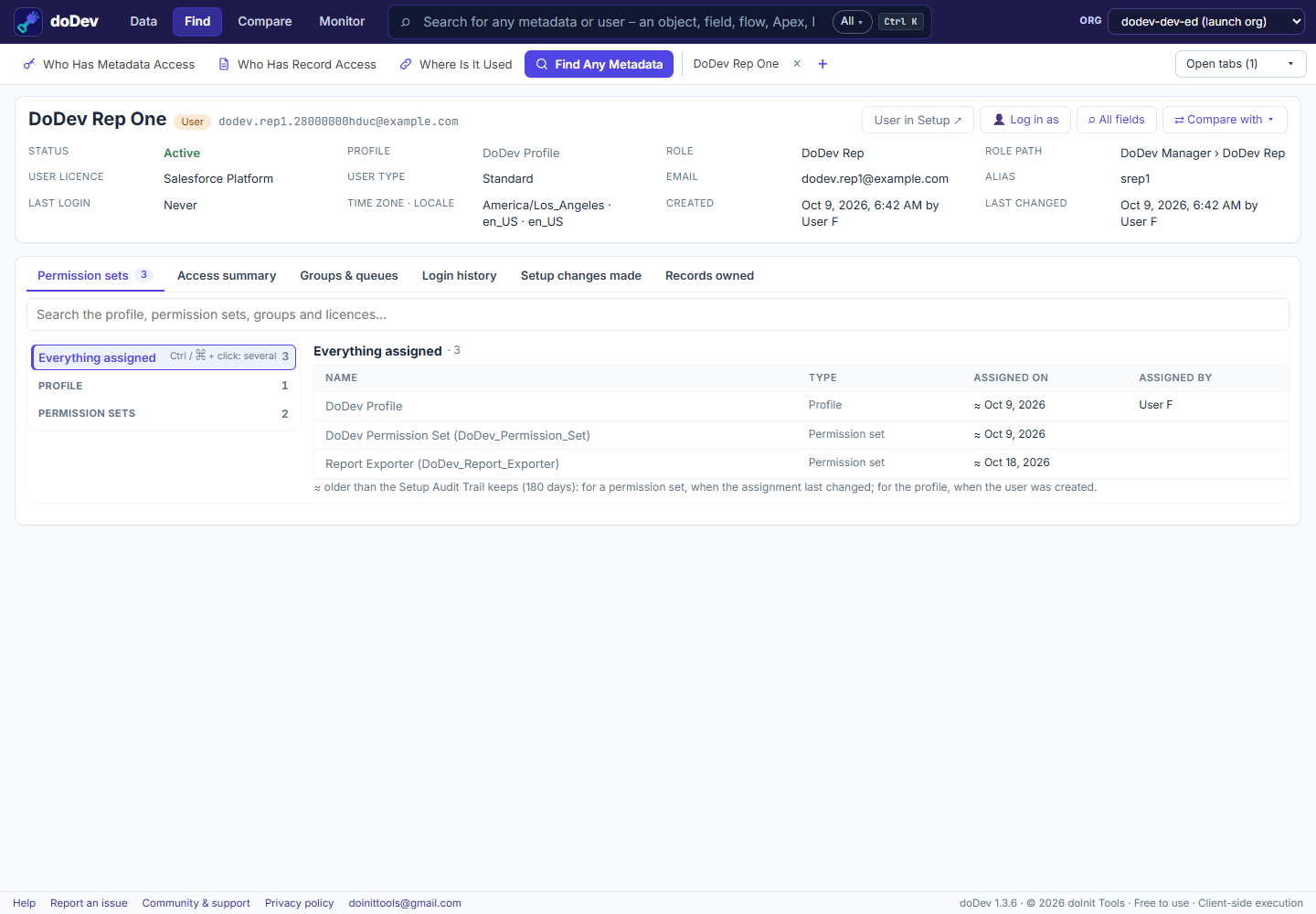This screenshot has width=1316, height=914.
Task: Click the All fields button
Action: tap(1117, 120)
